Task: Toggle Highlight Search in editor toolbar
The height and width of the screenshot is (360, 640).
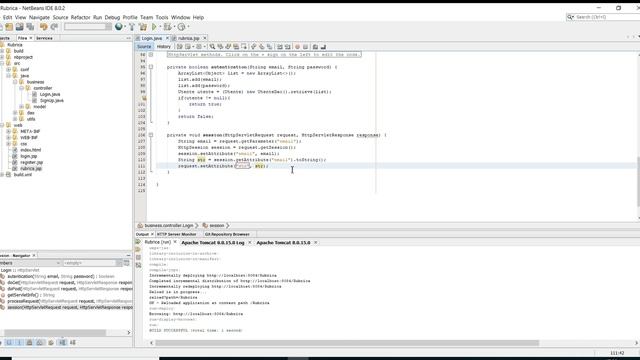Action: click(x=236, y=47)
